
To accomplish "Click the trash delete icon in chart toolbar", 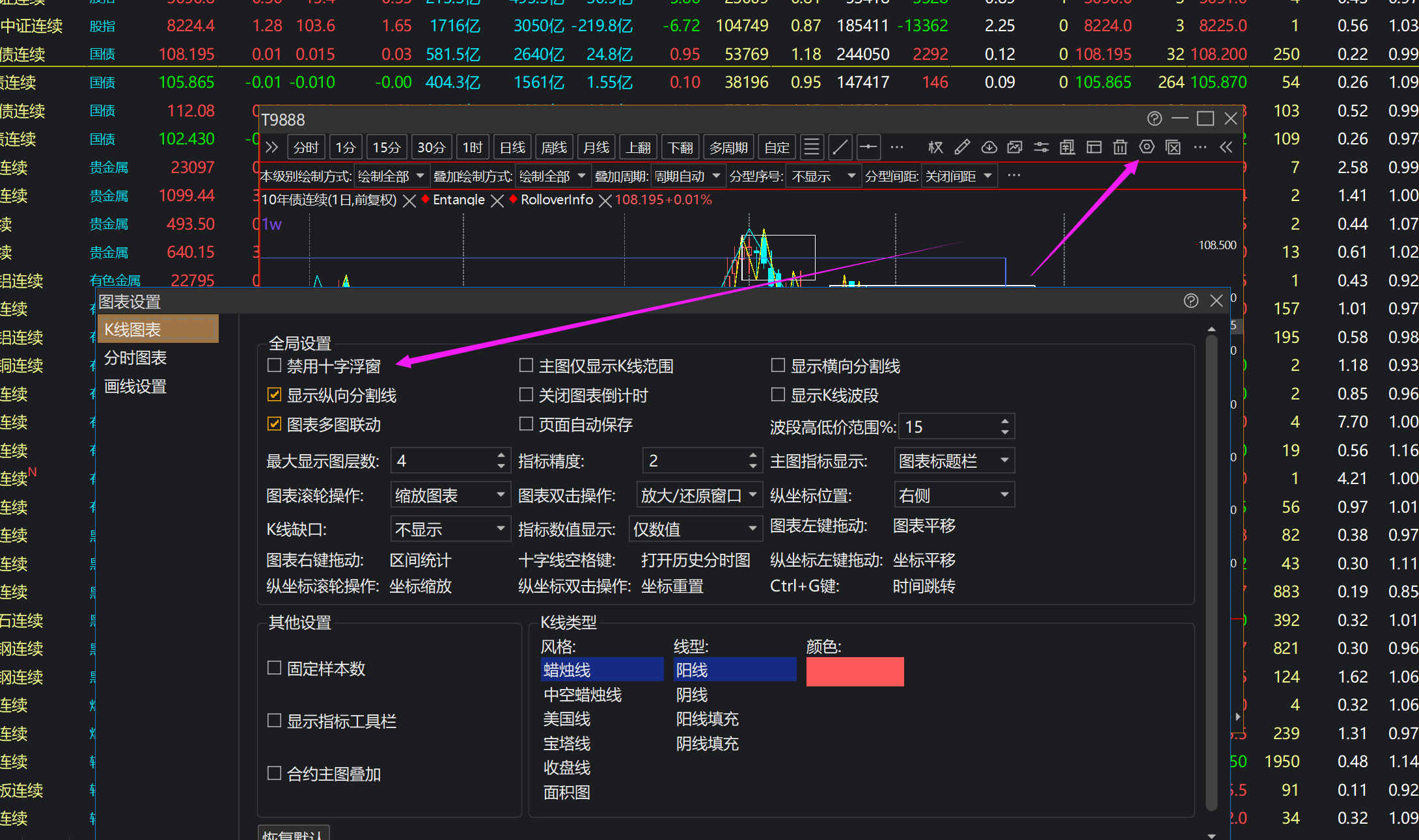I will (x=1120, y=148).
